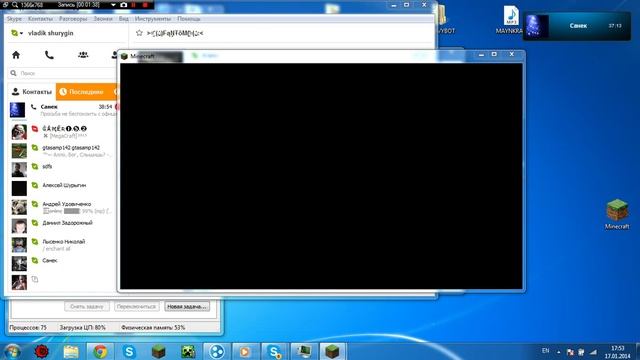
Task: Click avatar of the G.A.M.E.R contact
Action: [x=19, y=132]
